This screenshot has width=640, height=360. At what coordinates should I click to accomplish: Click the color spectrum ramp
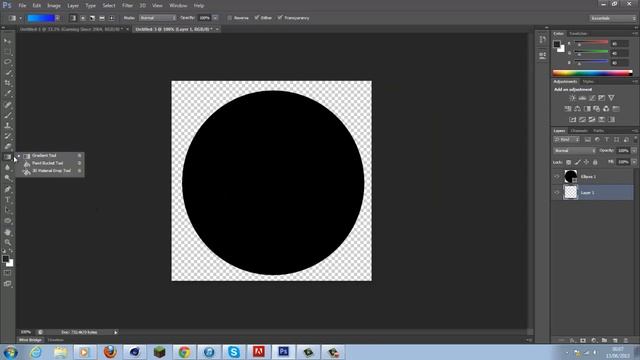593,73
